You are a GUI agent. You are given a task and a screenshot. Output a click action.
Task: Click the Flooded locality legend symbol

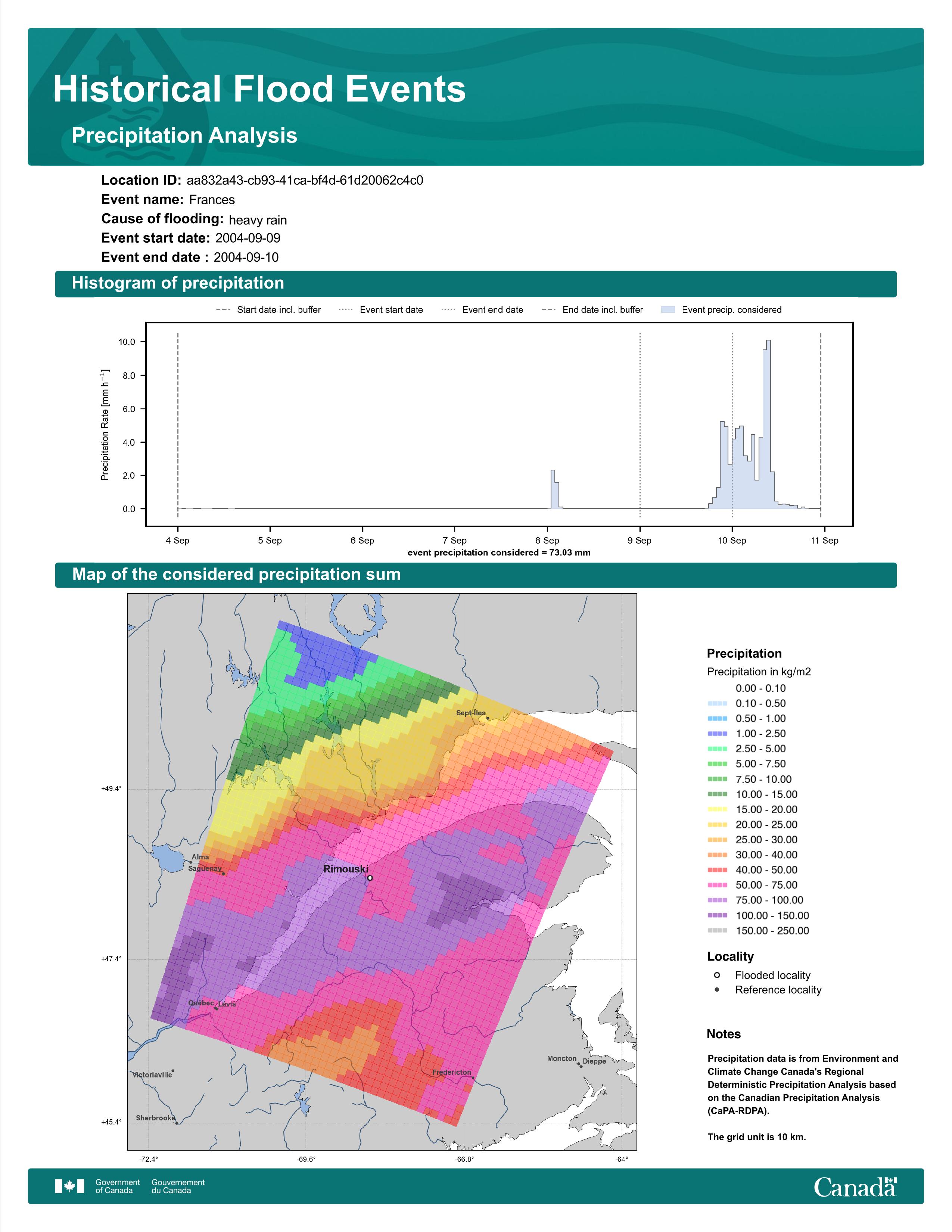click(717, 975)
